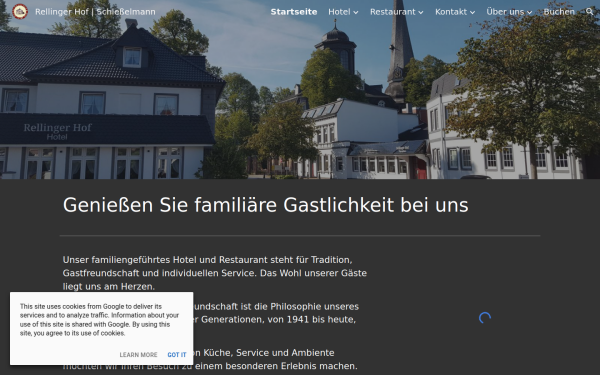This screenshot has width=600, height=375.
Task: Click paragraph starting Unser familiengeführtes Hotel
Action: [215, 273]
